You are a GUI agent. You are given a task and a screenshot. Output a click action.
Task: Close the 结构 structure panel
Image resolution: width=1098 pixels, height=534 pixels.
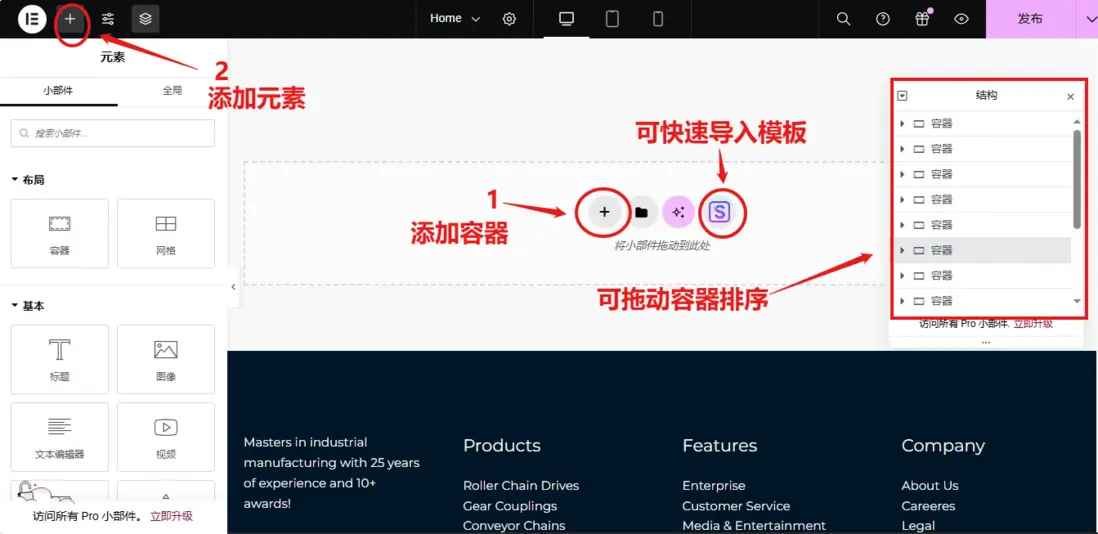click(x=1070, y=97)
